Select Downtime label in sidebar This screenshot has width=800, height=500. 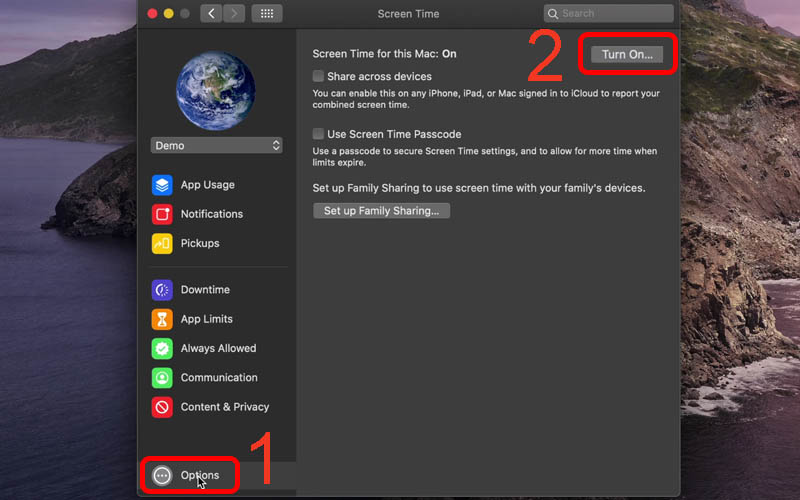pos(205,290)
